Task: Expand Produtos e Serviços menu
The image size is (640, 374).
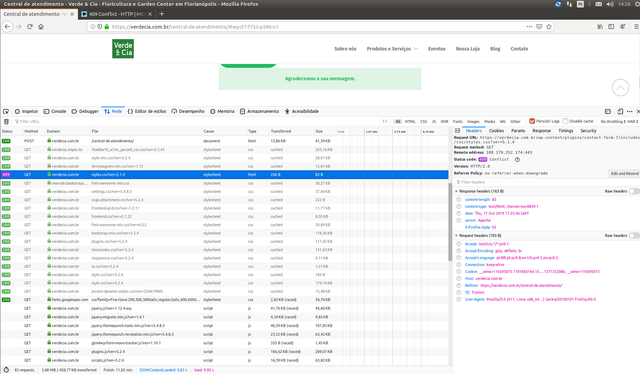Action: pos(392,49)
